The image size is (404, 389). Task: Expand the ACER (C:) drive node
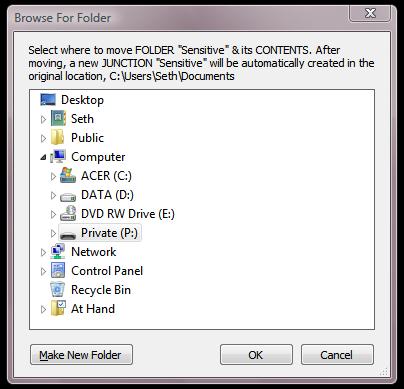pyautogui.click(x=53, y=176)
